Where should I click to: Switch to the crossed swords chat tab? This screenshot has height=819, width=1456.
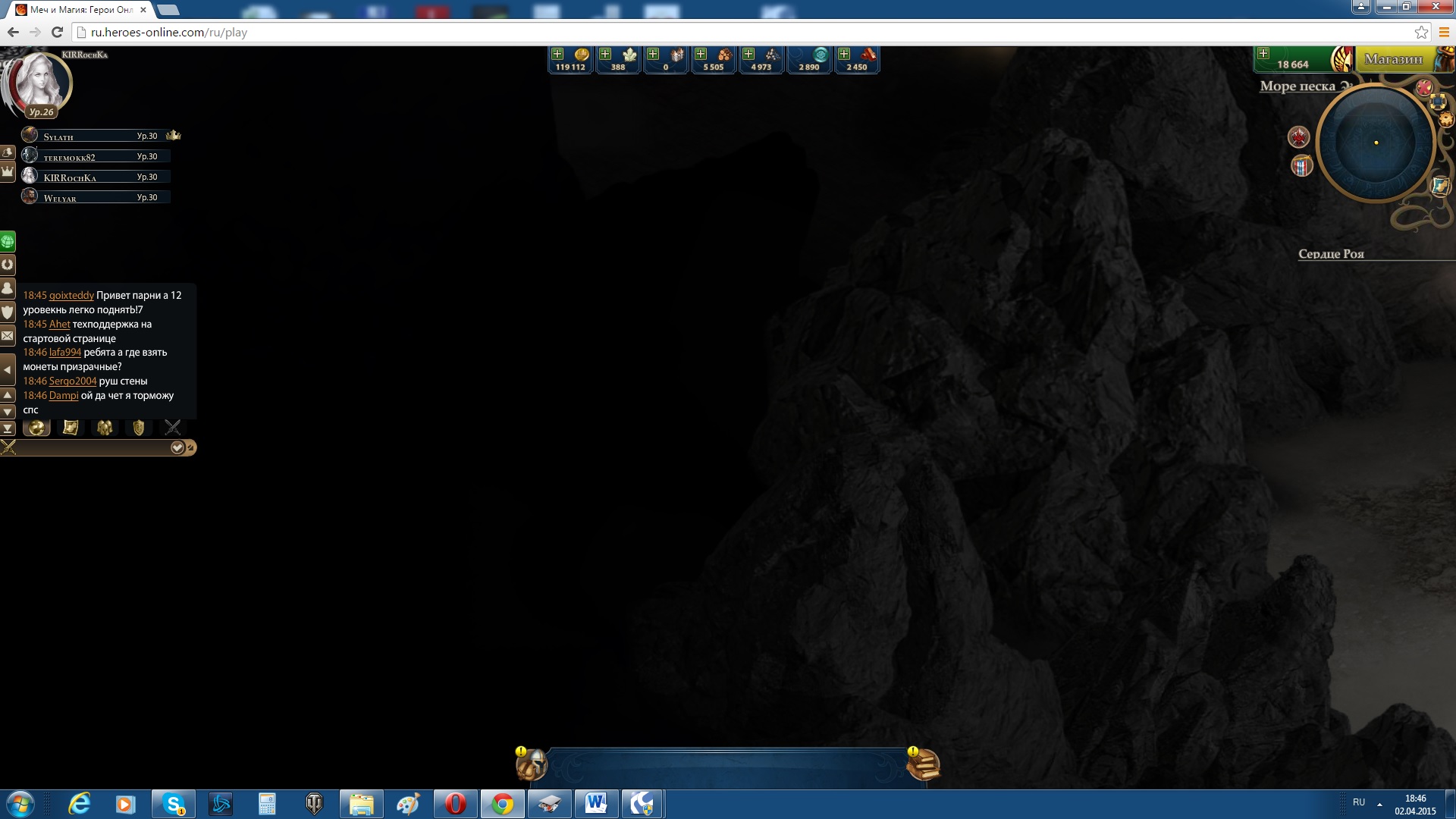[173, 428]
